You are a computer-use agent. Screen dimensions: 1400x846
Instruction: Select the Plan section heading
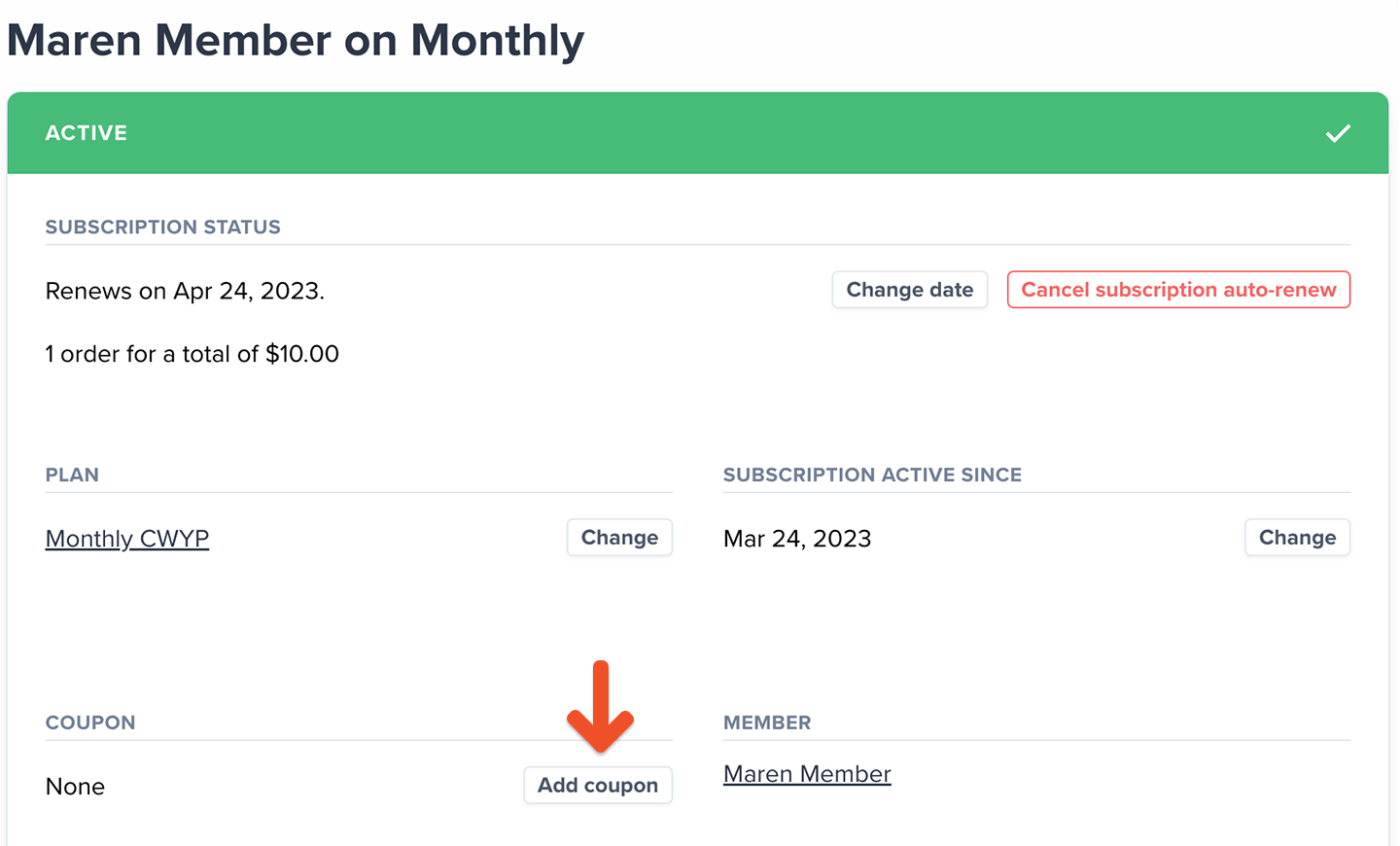click(72, 475)
